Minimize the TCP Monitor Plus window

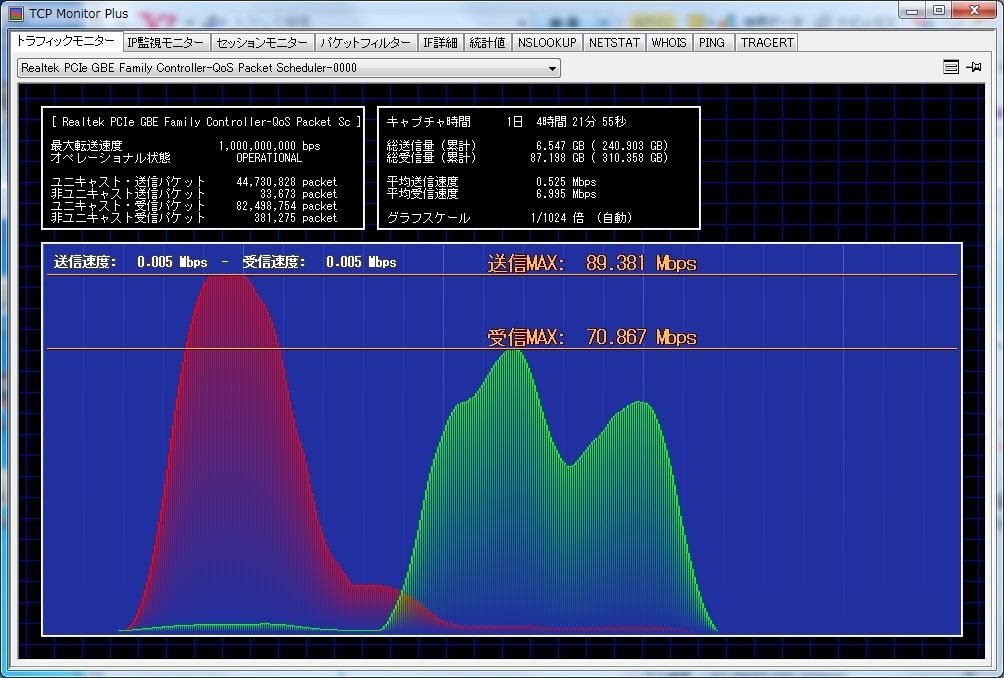pyautogui.click(x=912, y=10)
